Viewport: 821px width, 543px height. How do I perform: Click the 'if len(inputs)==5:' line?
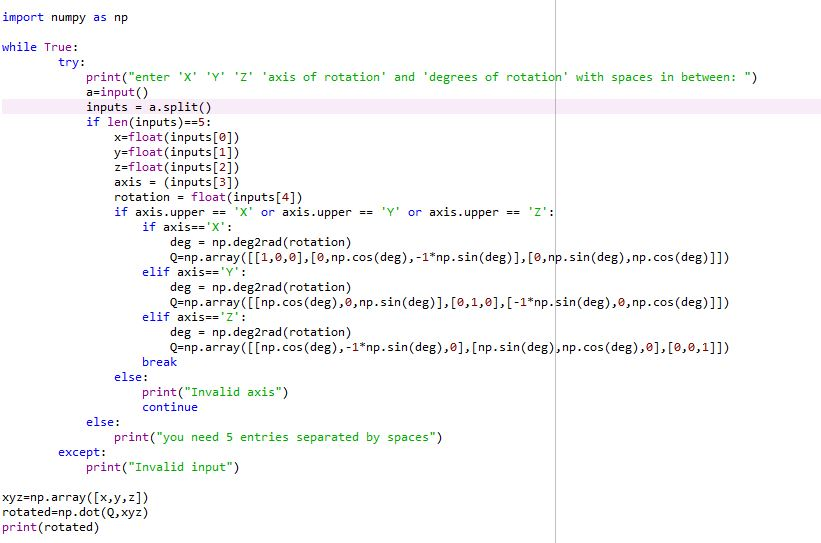pyautogui.click(x=149, y=123)
